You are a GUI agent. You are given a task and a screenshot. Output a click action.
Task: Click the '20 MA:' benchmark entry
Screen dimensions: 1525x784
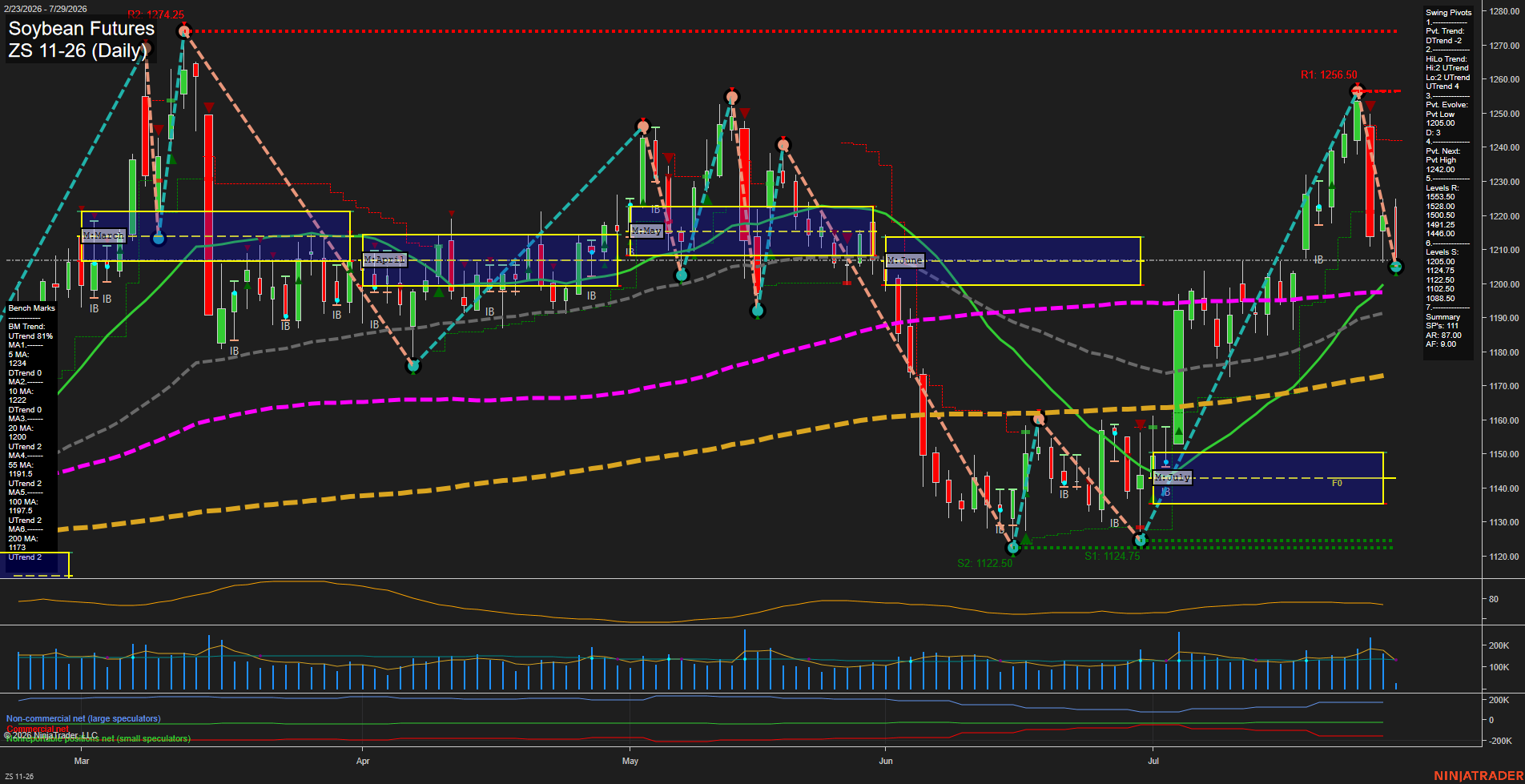pyautogui.click(x=21, y=428)
